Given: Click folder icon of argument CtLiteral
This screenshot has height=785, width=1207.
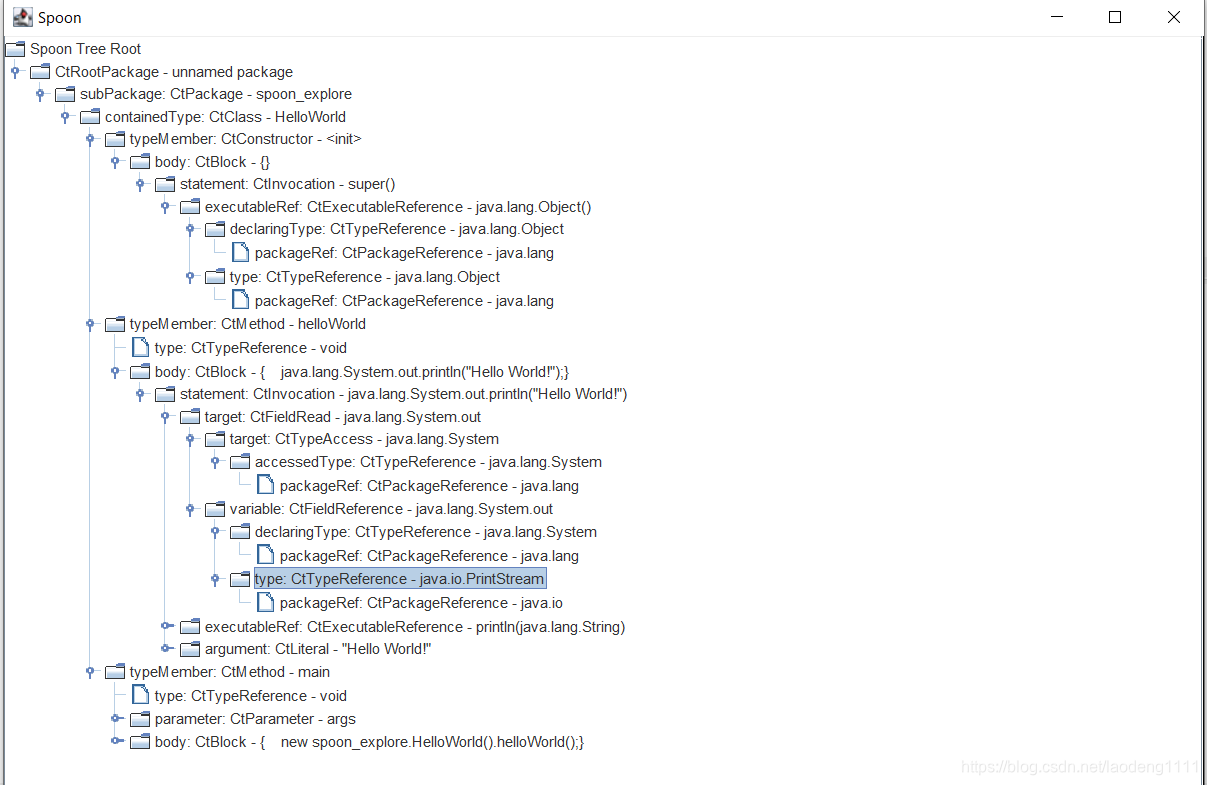Looking at the screenshot, I should (x=190, y=649).
